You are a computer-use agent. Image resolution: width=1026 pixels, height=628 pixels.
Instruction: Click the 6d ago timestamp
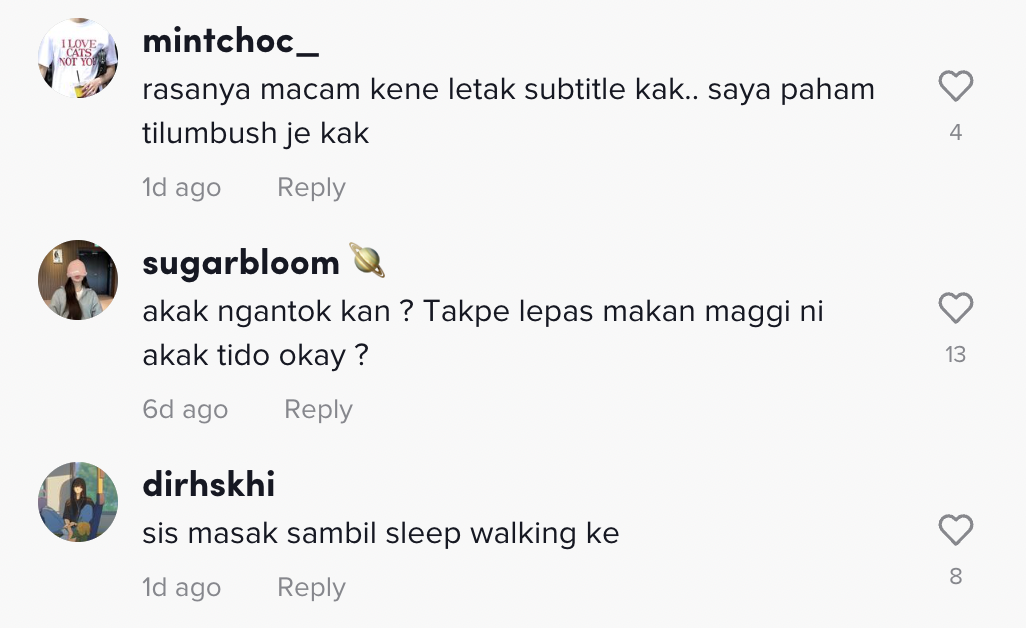click(185, 410)
